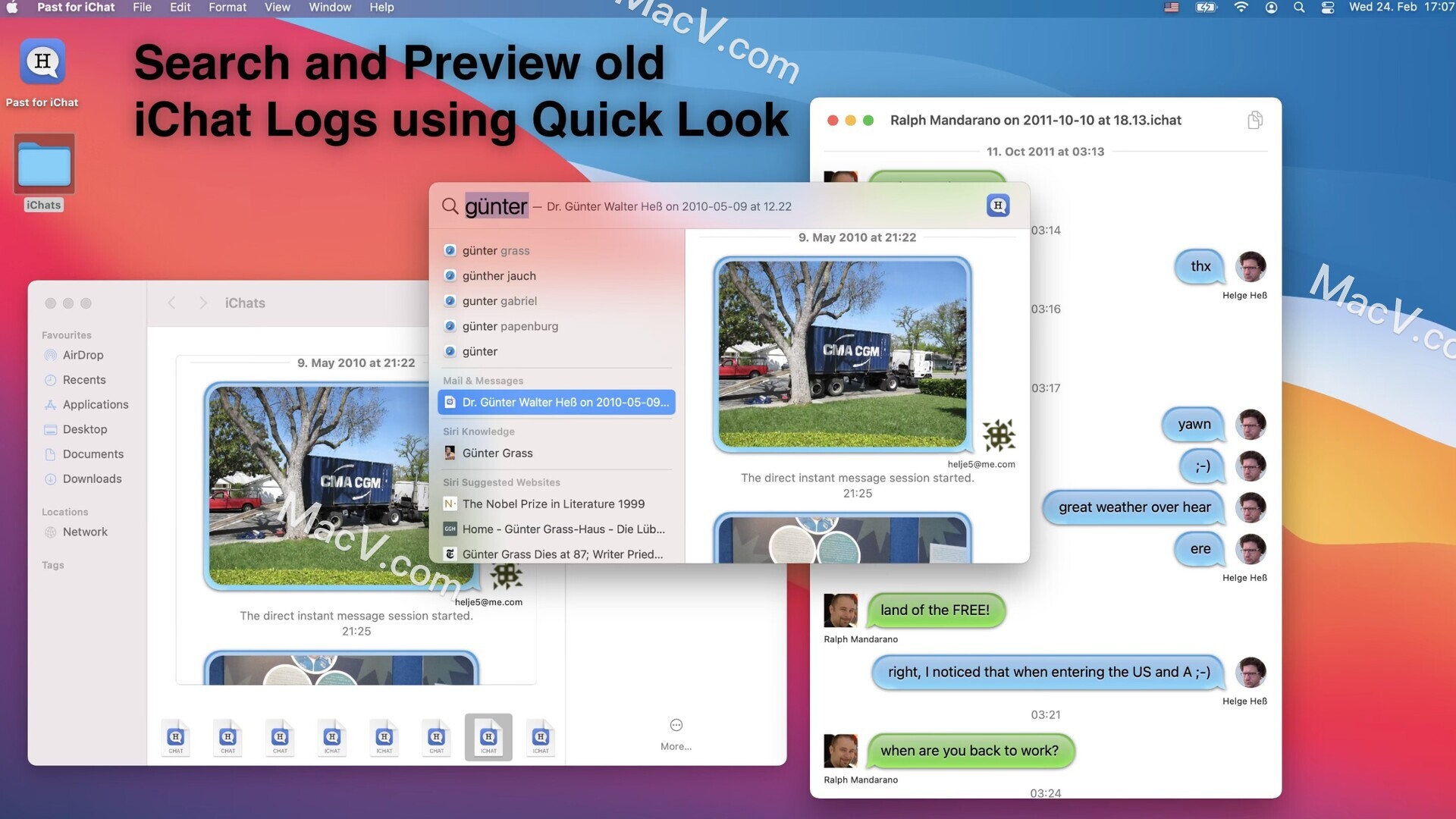Screen dimensions: 1456x819
Task: Click the truck photo in Spotlight preview
Action: 843,354
